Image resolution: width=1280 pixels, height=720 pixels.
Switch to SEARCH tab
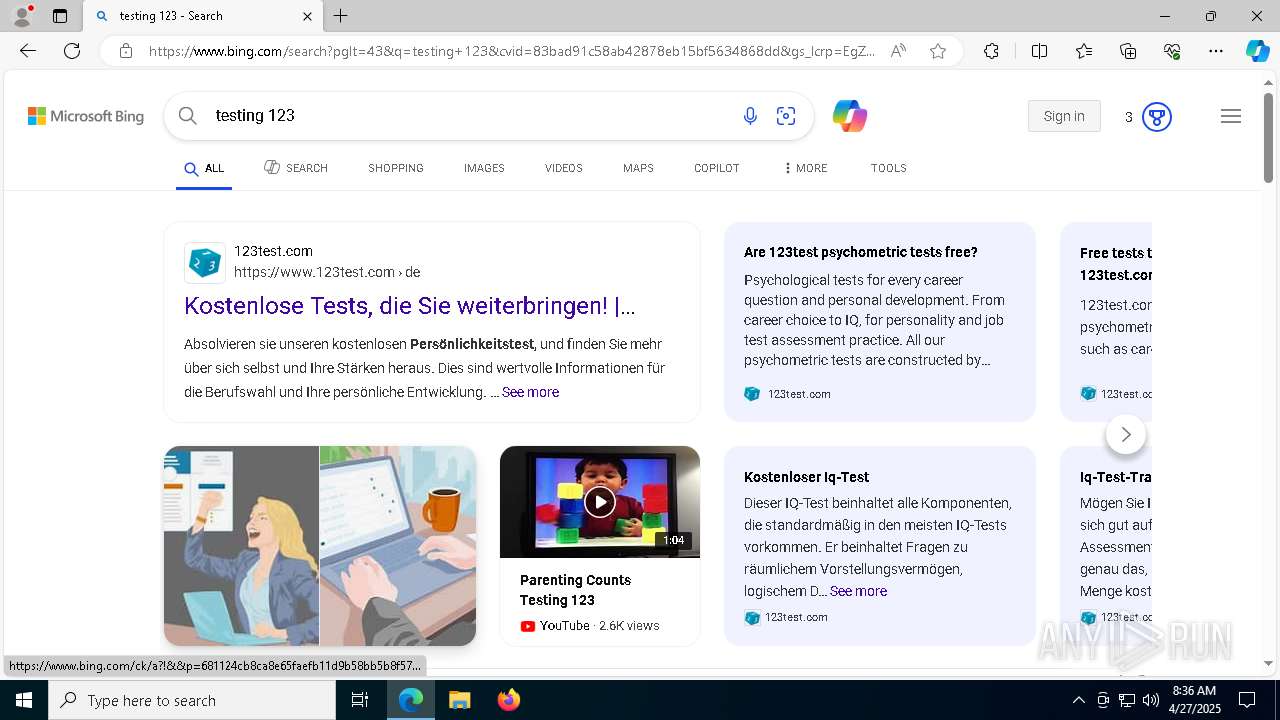tap(296, 168)
